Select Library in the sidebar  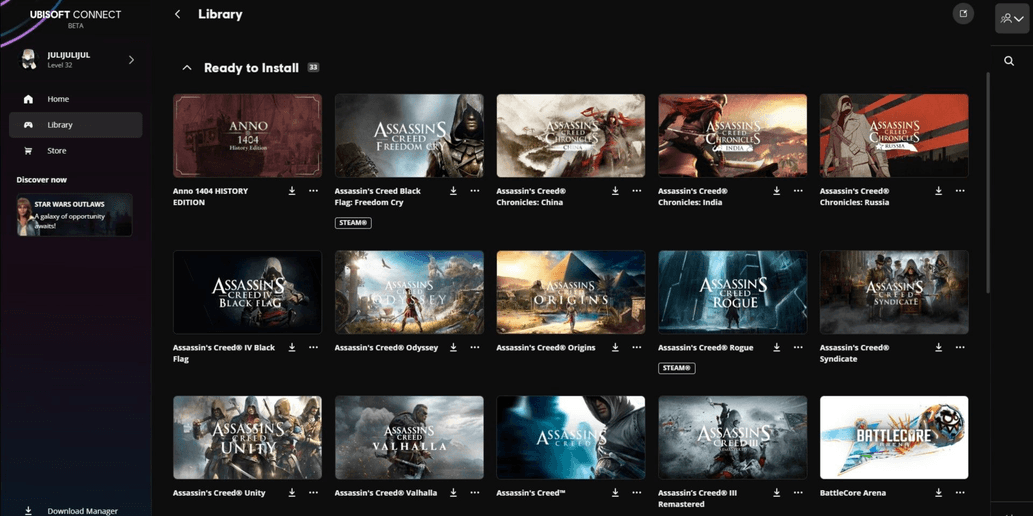click(76, 125)
